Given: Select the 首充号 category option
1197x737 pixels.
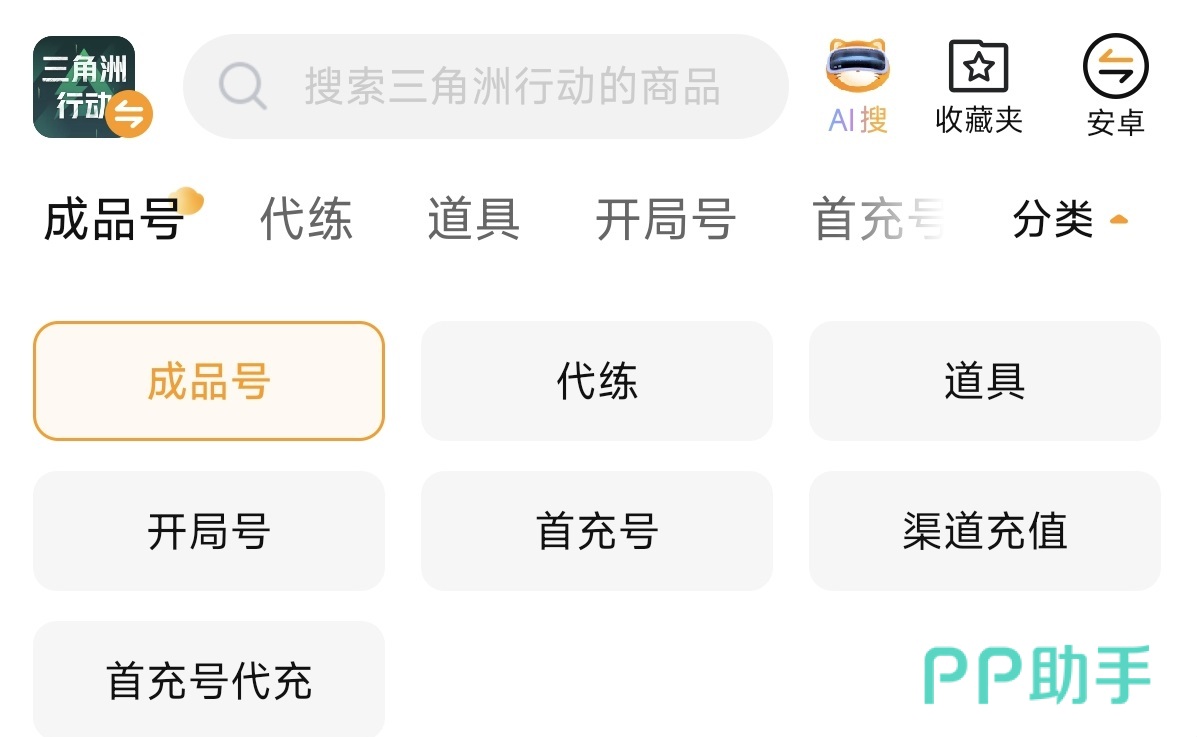Looking at the screenshot, I should pos(596,531).
